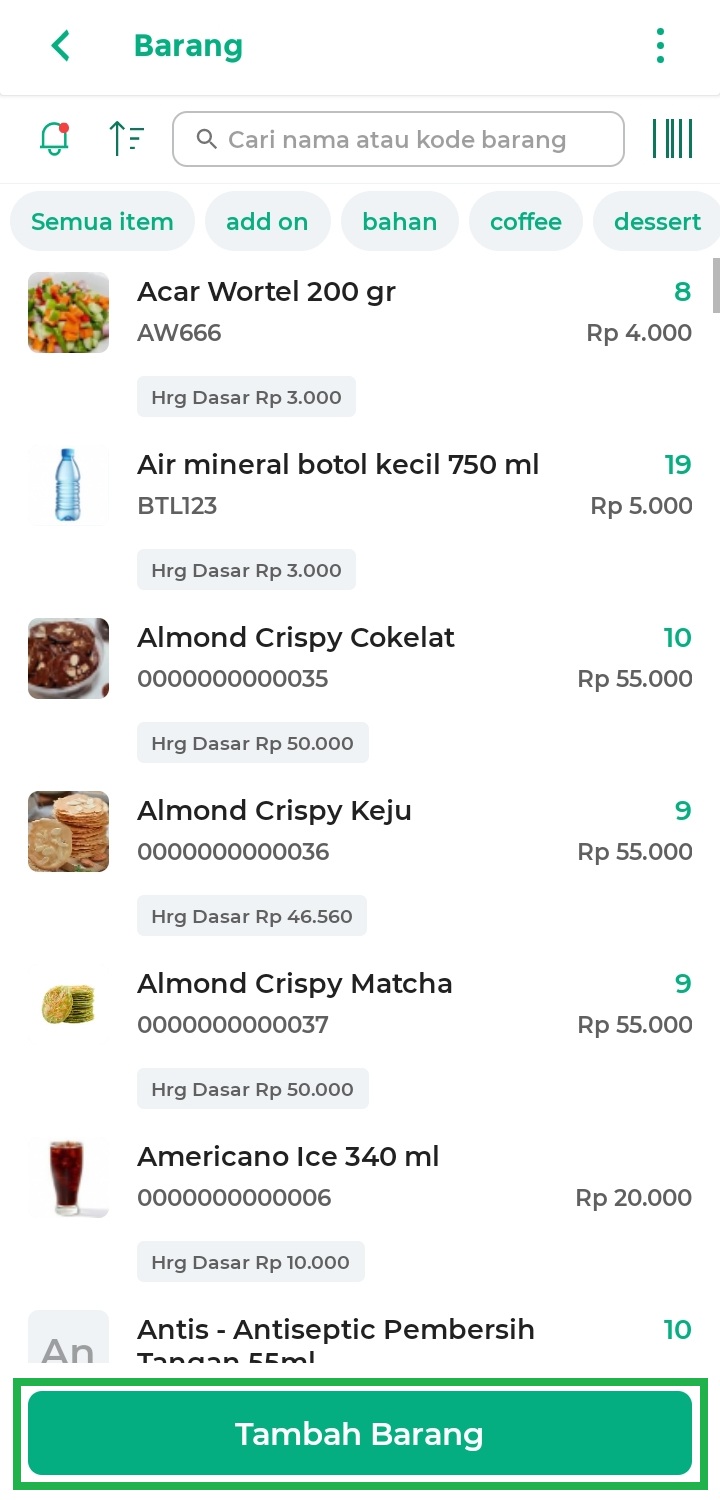Image resolution: width=720 pixels, height=1500 pixels.
Task: Filter by bahan category chip
Action: (x=399, y=222)
